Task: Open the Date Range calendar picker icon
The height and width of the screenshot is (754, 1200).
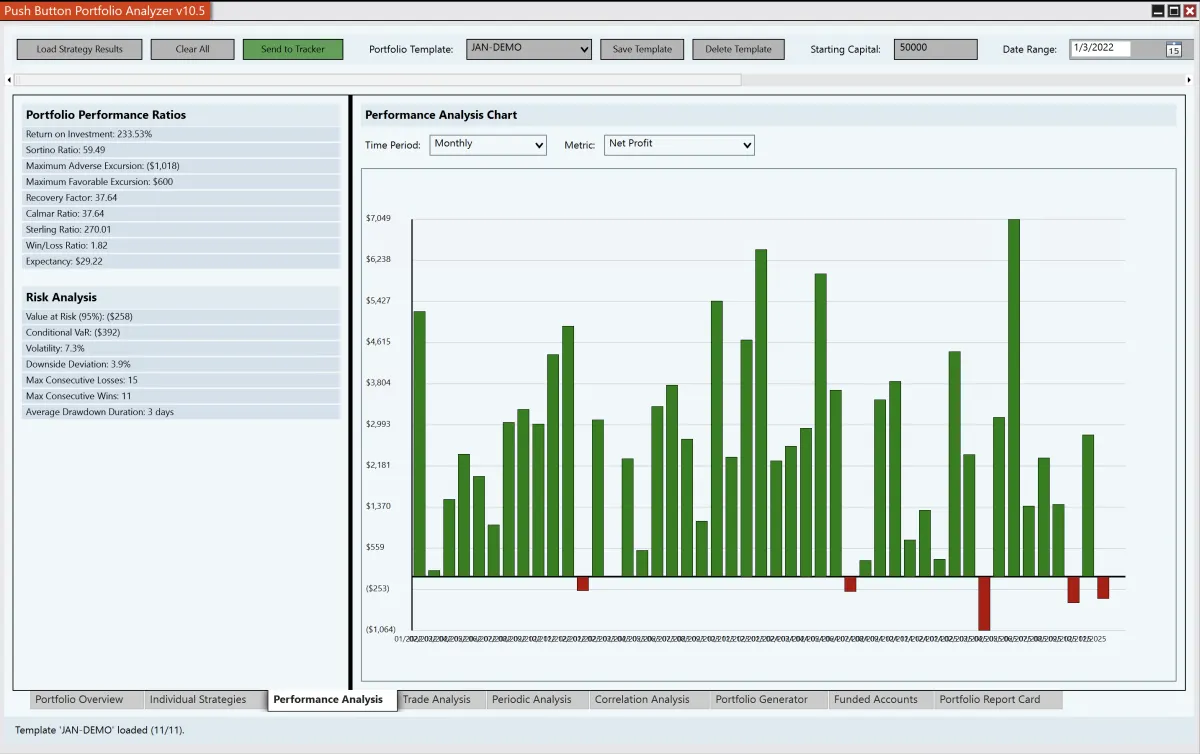Action: tap(1173, 50)
